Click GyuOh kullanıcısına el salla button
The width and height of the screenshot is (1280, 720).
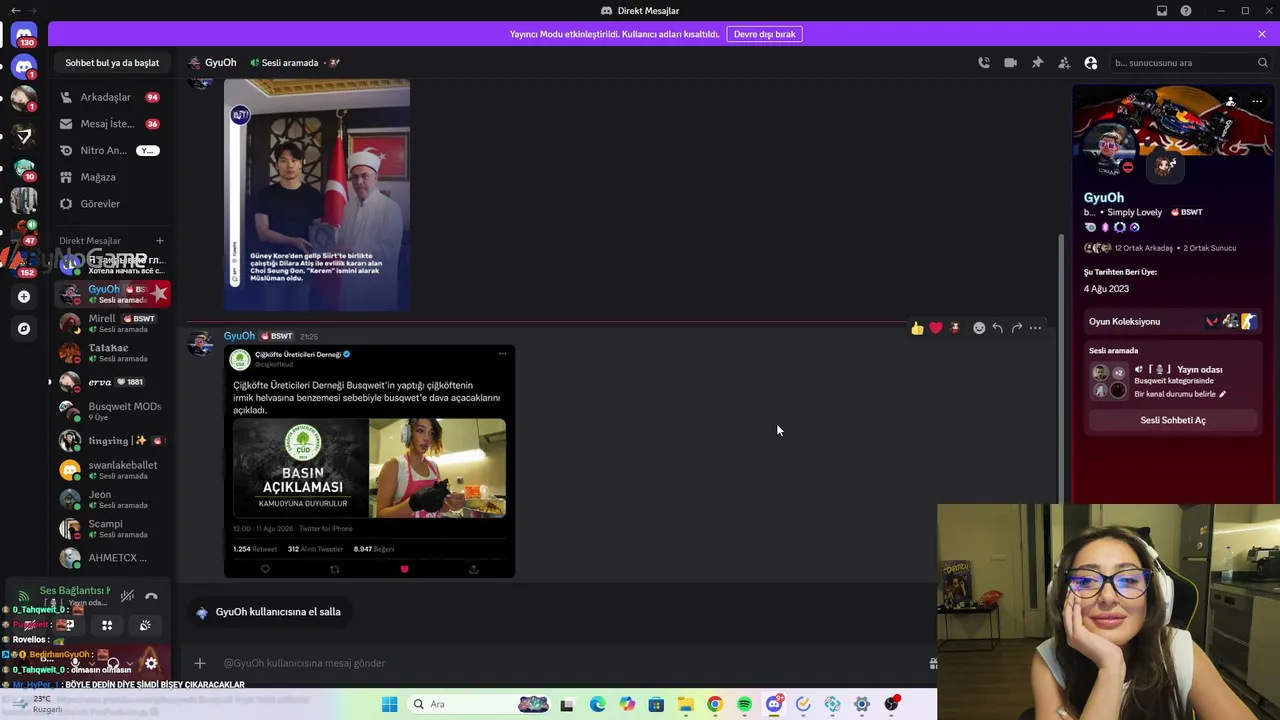pos(268,612)
